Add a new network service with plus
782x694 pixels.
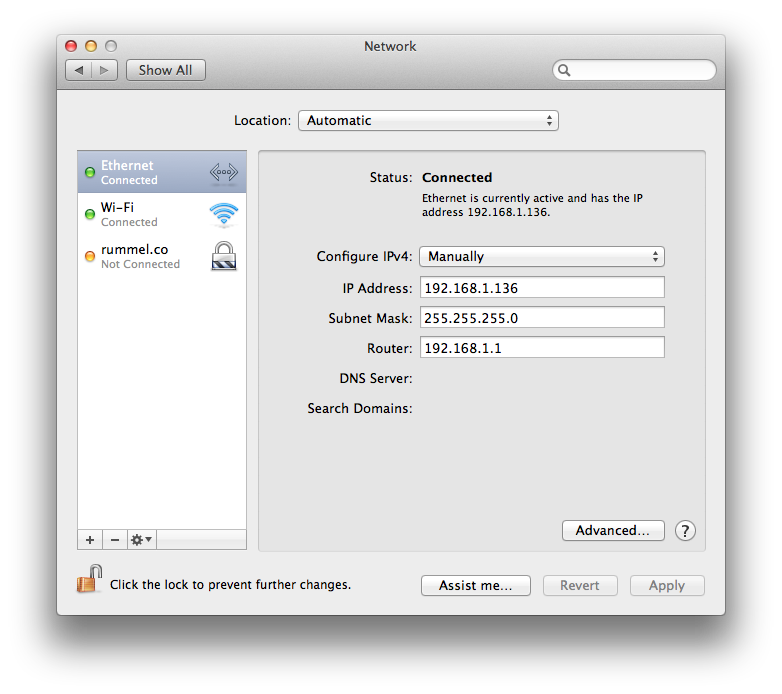coord(90,540)
